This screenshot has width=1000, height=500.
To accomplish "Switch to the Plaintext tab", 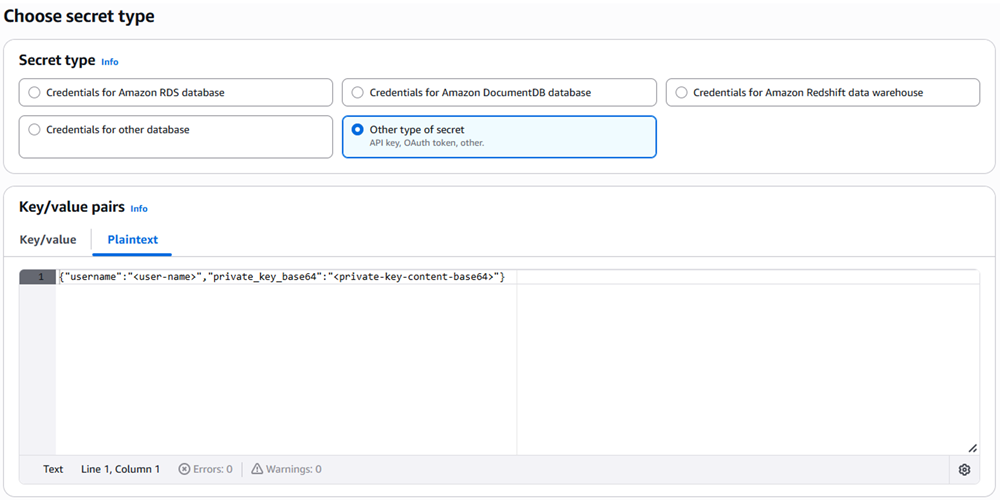I will (x=133, y=240).
